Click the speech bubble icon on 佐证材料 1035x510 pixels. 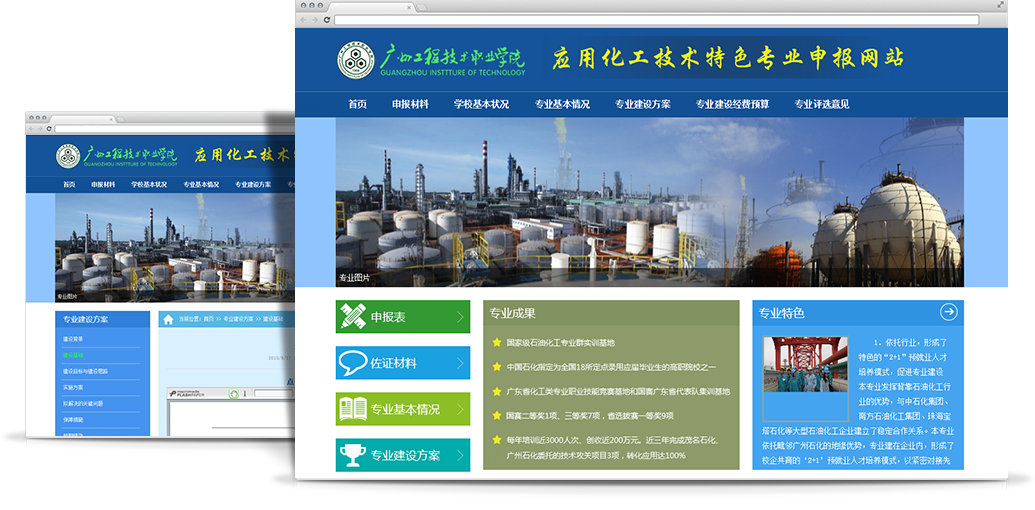pos(353,363)
